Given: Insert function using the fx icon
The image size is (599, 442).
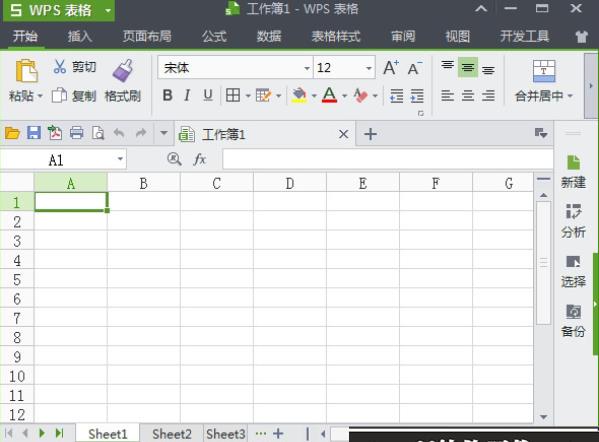Looking at the screenshot, I should [x=200, y=159].
